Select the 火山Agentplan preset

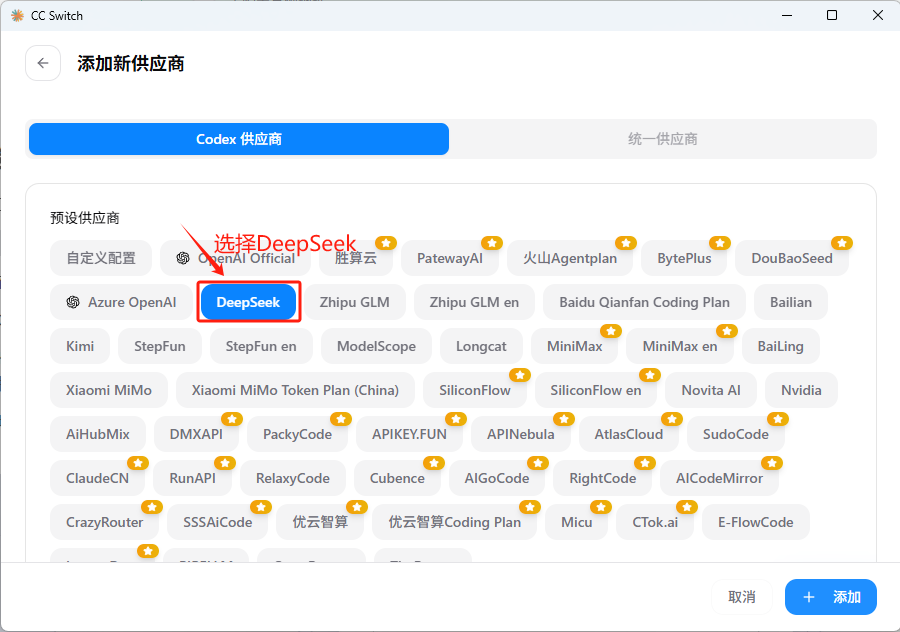pyautogui.click(x=569, y=258)
